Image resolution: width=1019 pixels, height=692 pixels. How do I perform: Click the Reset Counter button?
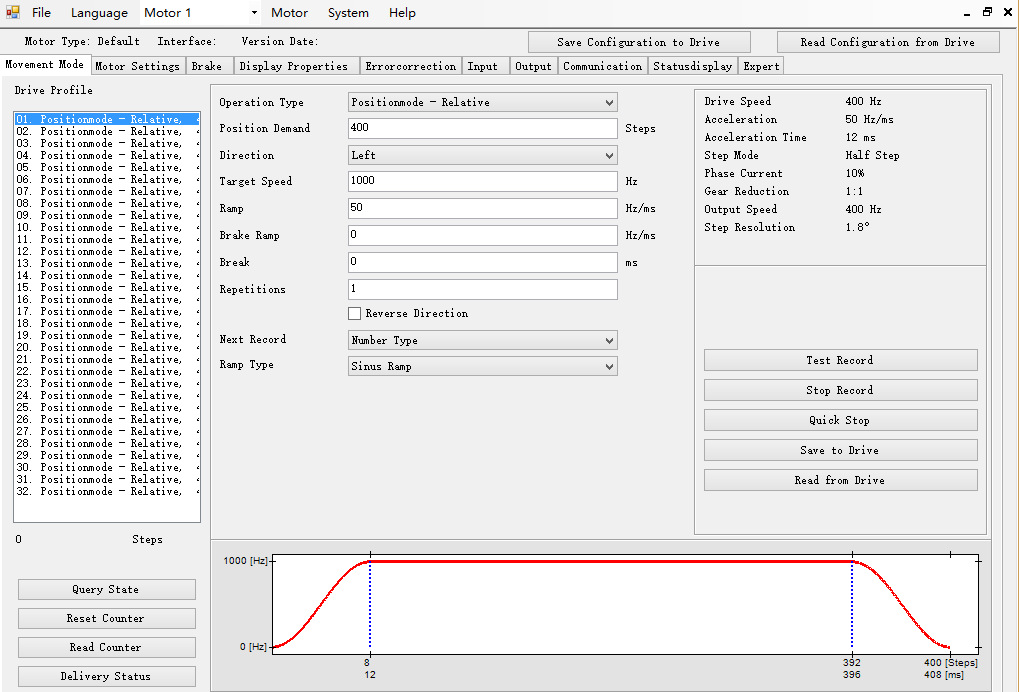pyautogui.click(x=106, y=618)
